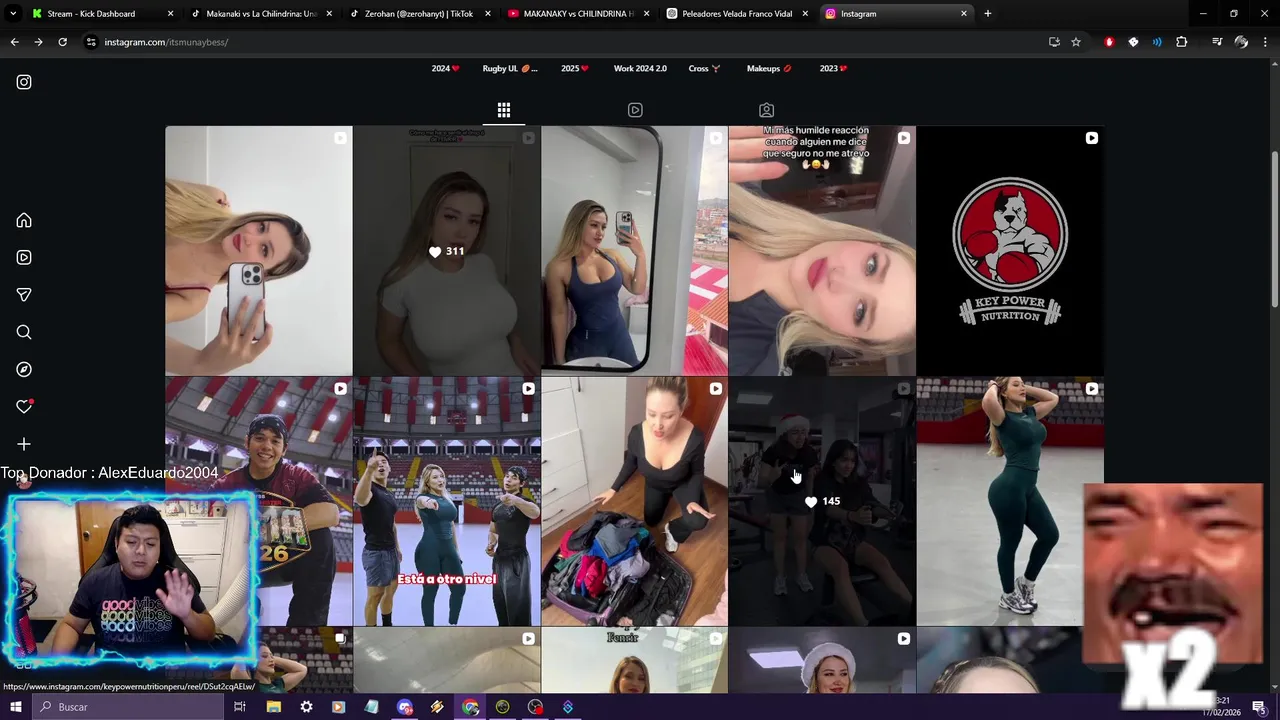Open the Cross story highlight
Image resolution: width=1280 pixels, height=720 pixels.
(704, 68)
